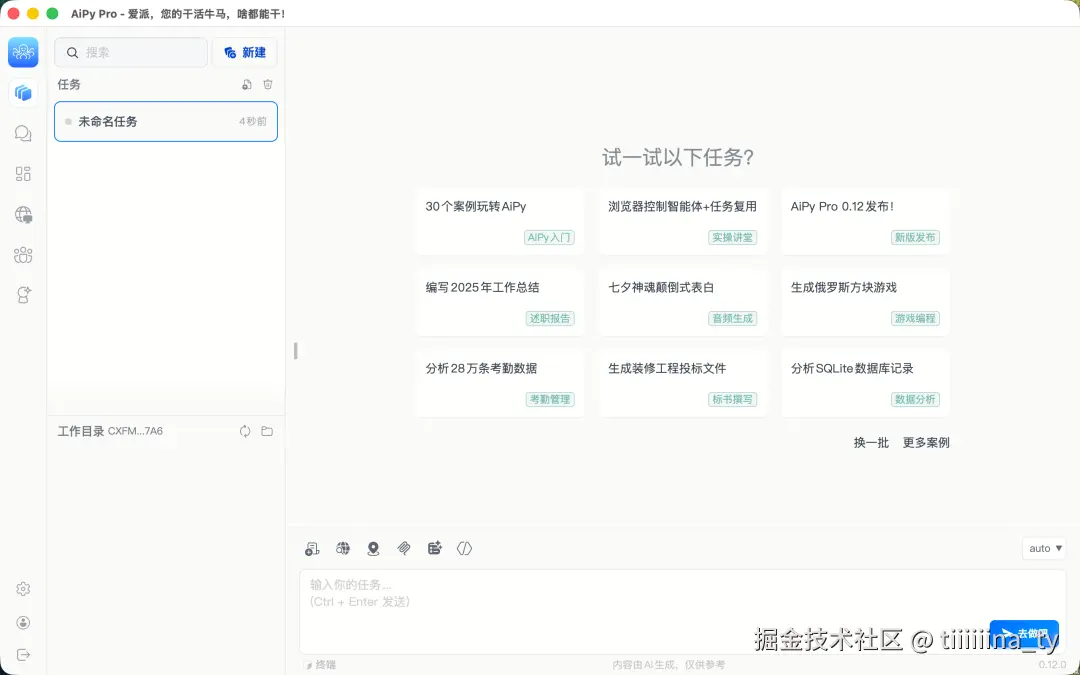
Task: Open the code snippet icon in input toolbar
Action: [464, 548]
